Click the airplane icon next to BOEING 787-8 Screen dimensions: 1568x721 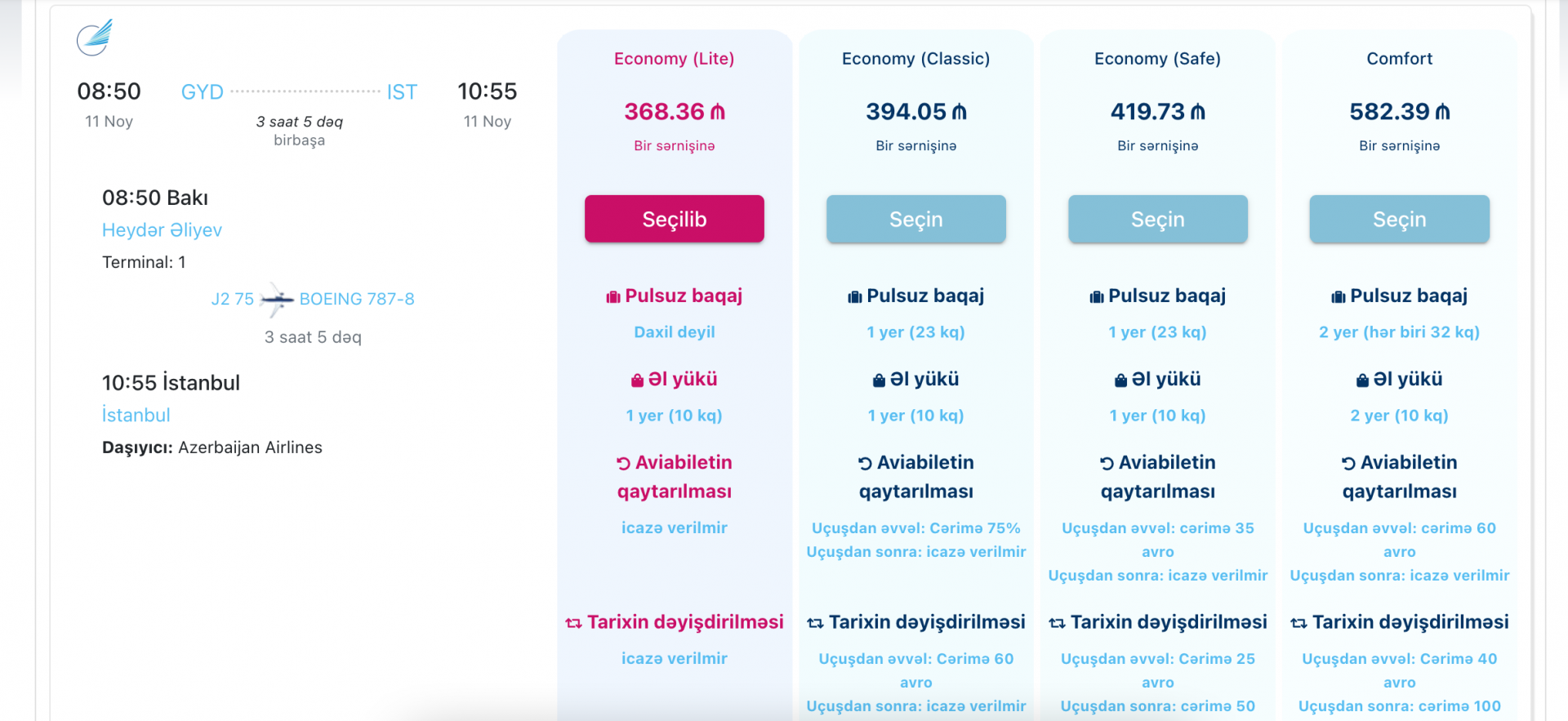pyautogui.click(x=277, y=300)
